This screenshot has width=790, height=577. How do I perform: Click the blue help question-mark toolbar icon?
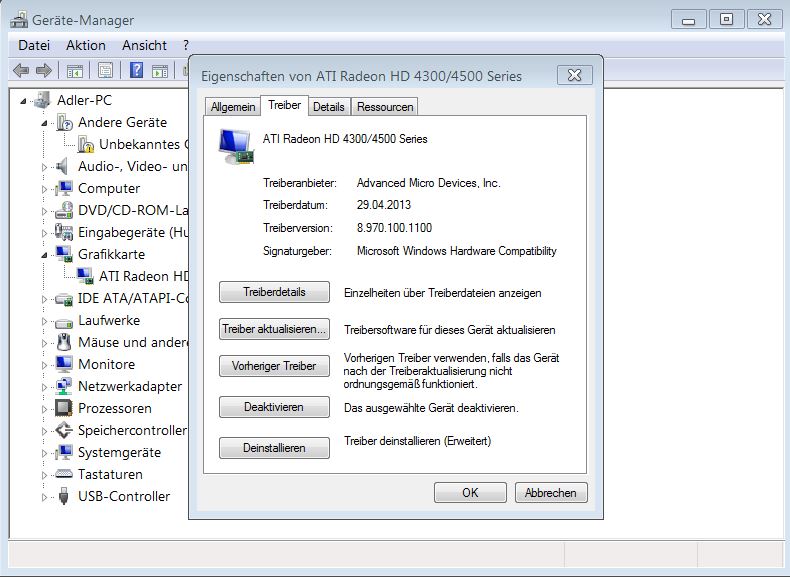[x=136, y=70]
